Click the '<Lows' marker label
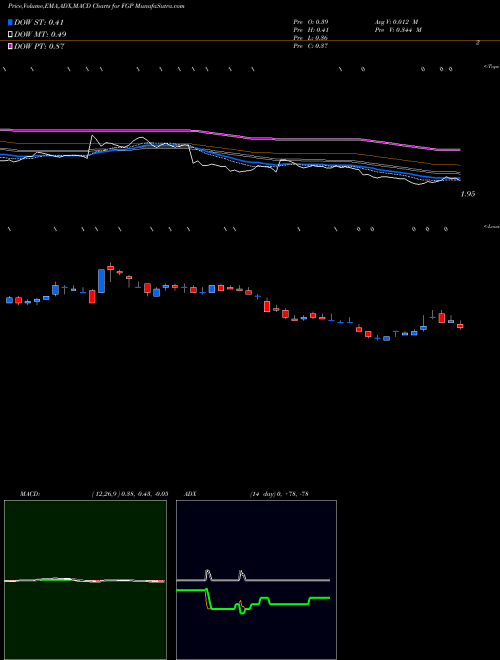 click(x=492, y=226)
